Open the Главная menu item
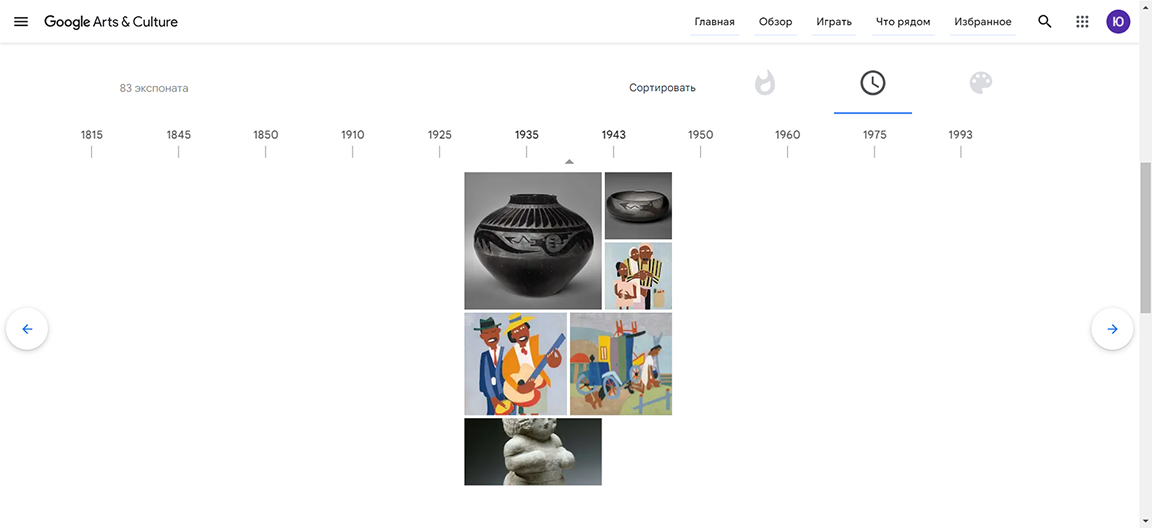The height and width of the screenshot is (528, 1152). [x=714, y=22]
